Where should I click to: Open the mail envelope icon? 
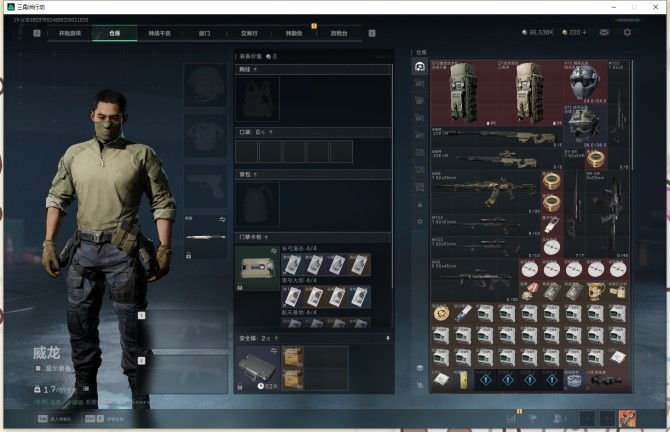604,32
